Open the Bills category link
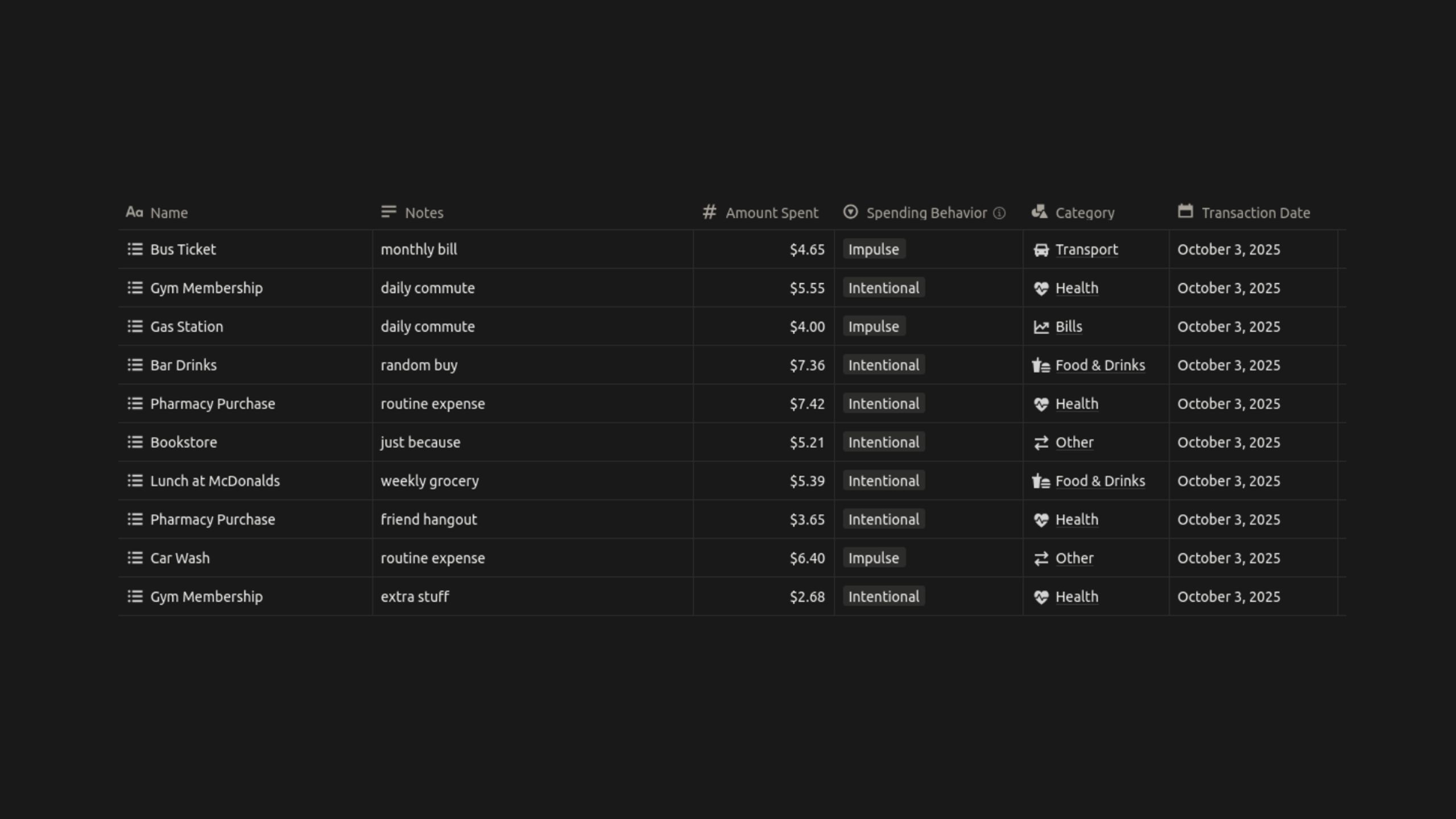The height and width of the screenshot is (819, 1456). click(1069, 327)
